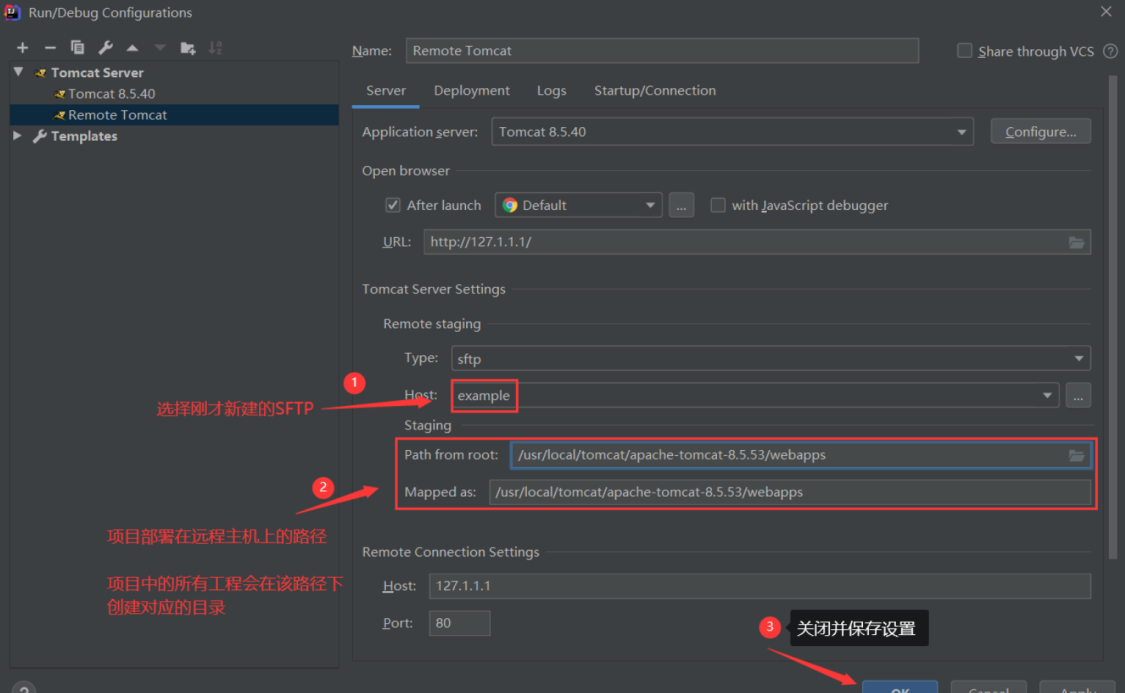Select Remote Tomcat configuration in tree
The height and width of the screenshot is (693, 1125).
pyautogui.click(x=174, y=115)
